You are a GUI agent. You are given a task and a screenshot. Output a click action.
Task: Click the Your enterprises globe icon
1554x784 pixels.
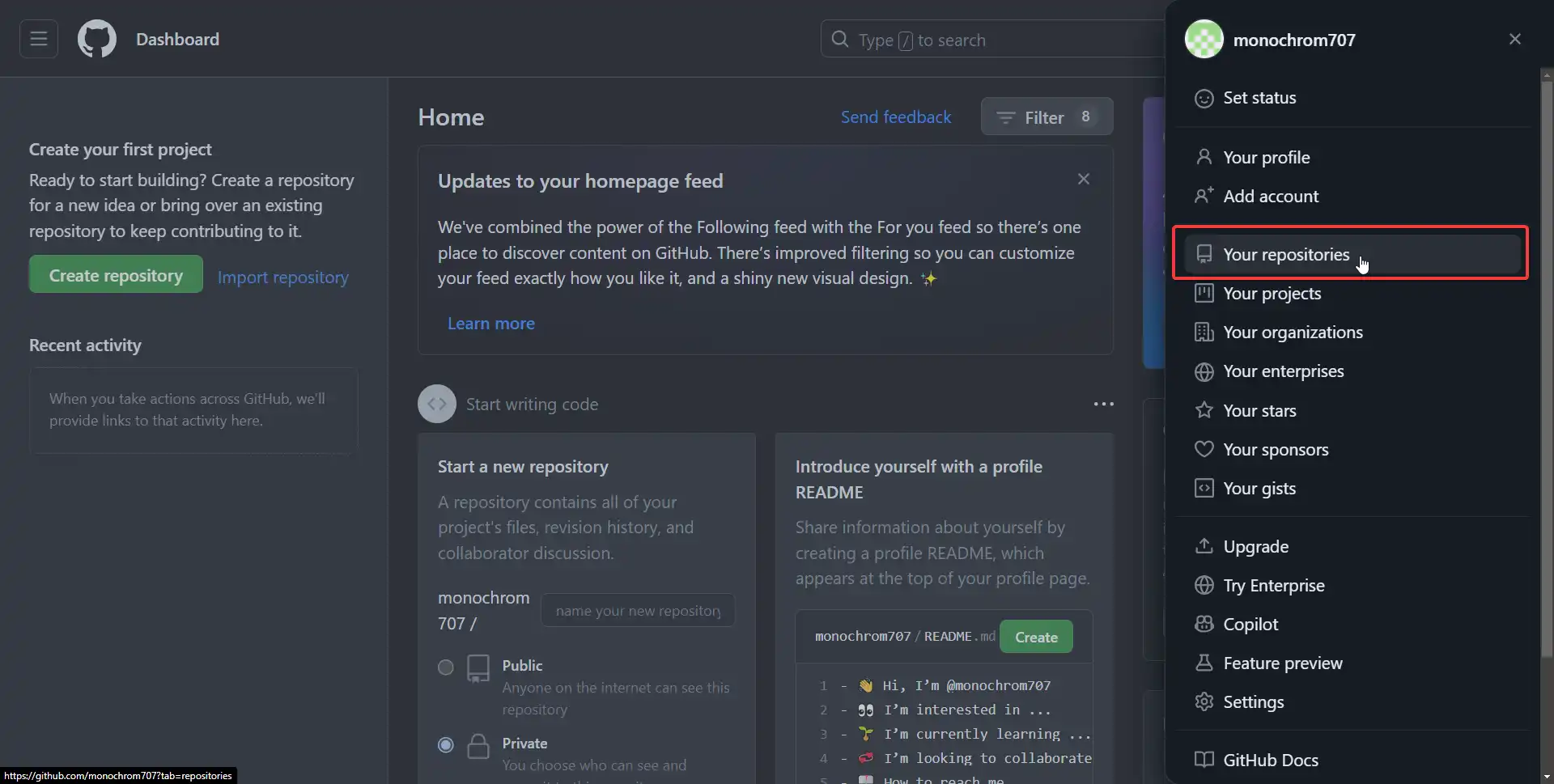click(x=1204, y=371)
